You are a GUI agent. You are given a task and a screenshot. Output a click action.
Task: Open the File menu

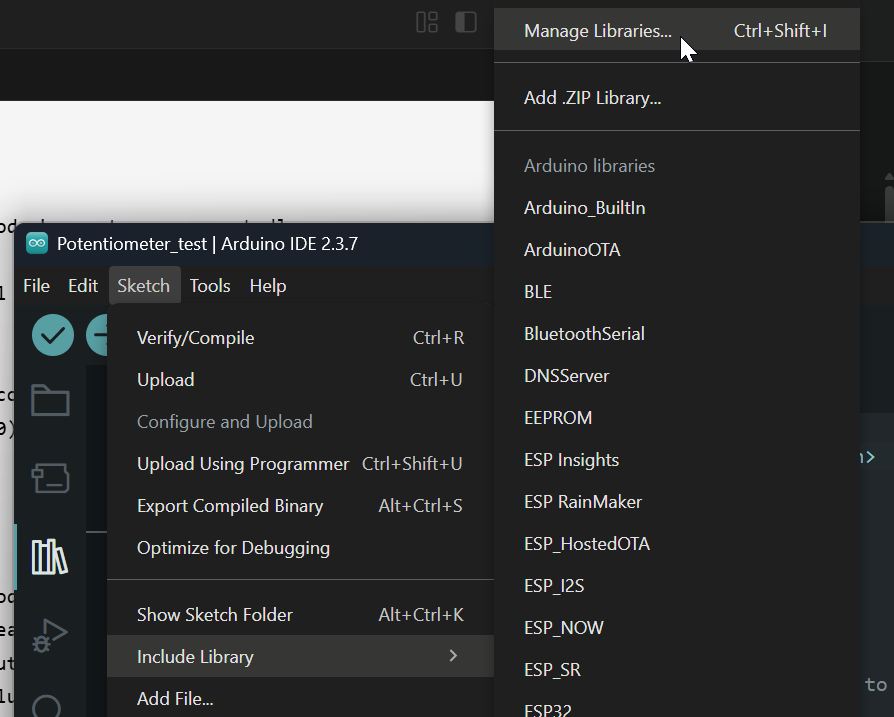pyautogui.click(x=36, y=286)
